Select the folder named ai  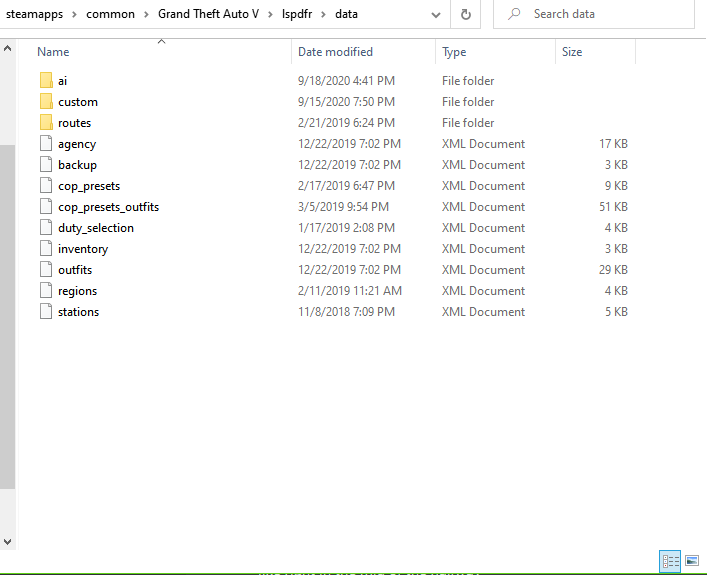[63, 81]
